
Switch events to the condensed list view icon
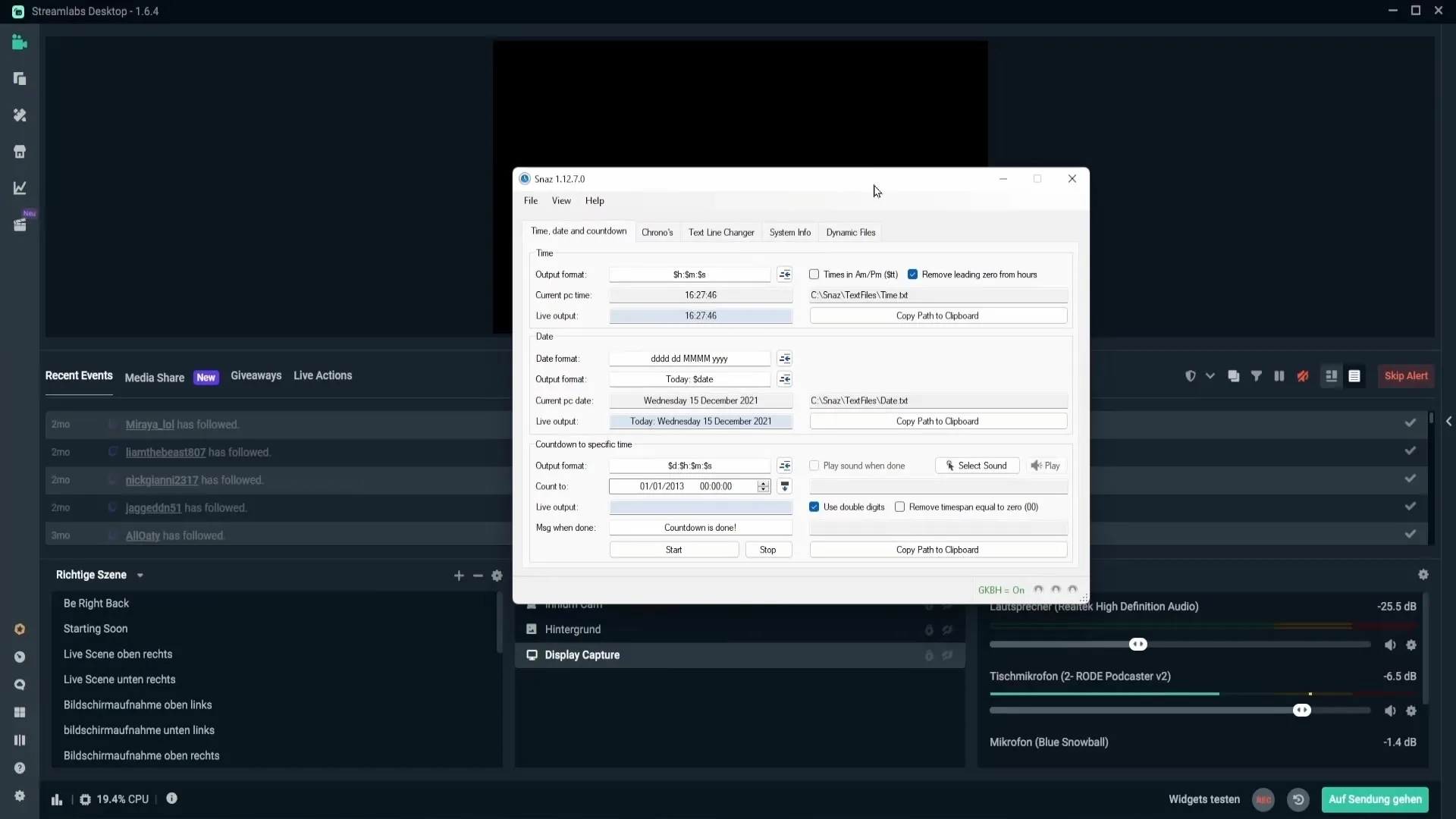point(1354,376)
